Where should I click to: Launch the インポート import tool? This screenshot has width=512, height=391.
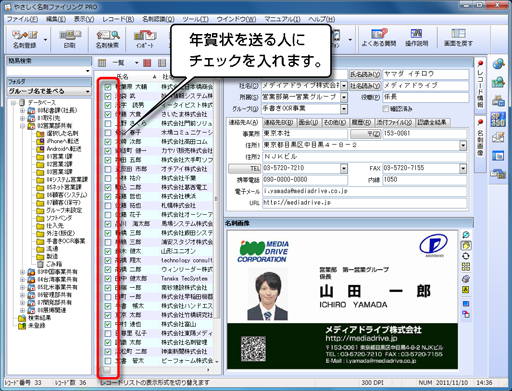pyautogui.click(x=145, y=39)
